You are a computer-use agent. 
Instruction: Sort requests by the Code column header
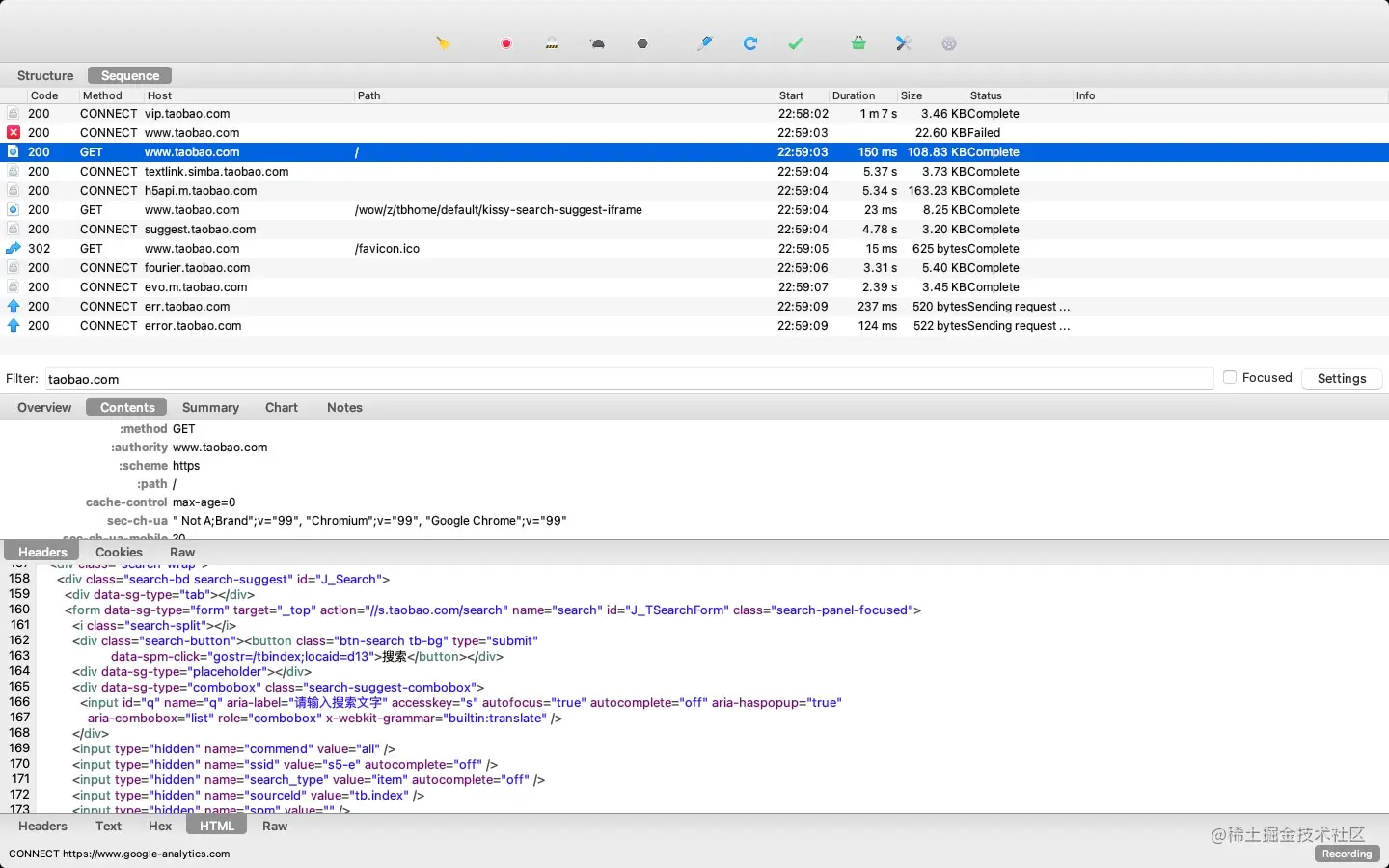[44, 95]
